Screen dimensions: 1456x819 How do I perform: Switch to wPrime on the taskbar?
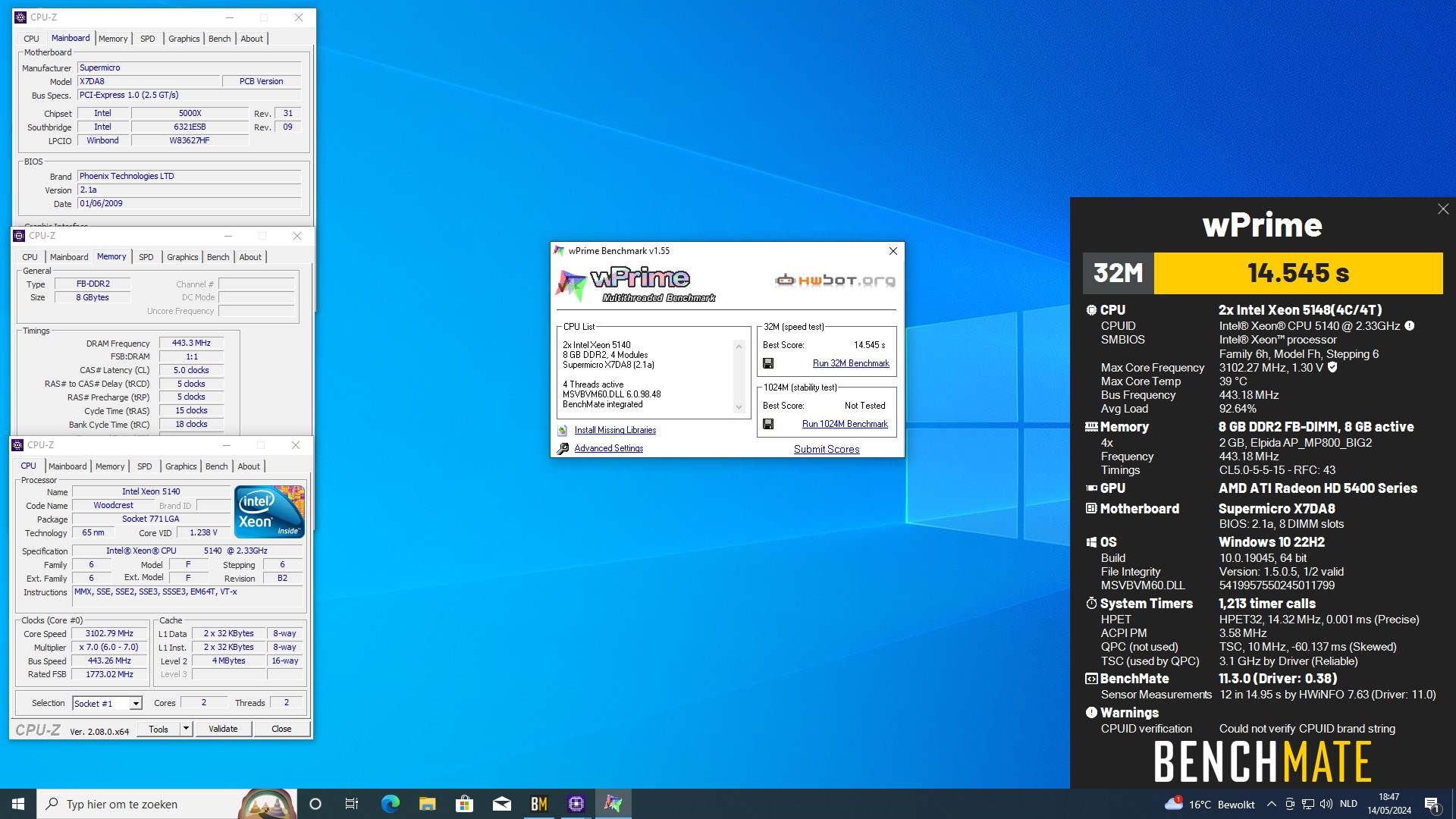(613, 804)
